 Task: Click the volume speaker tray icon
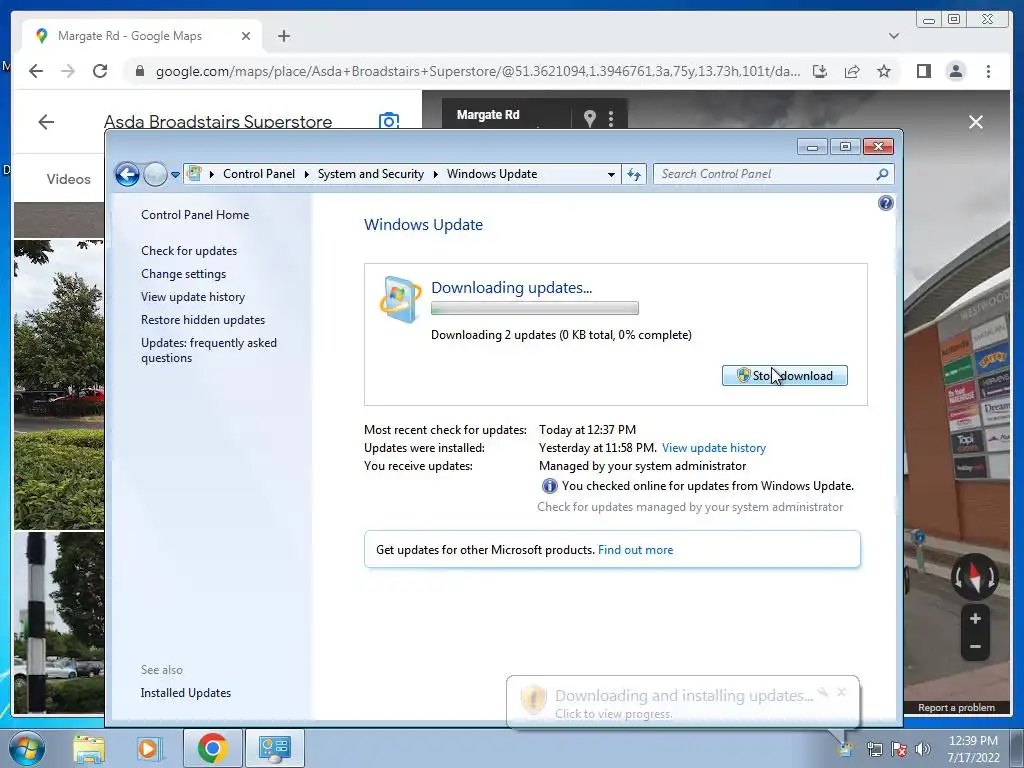(x=923, y=749)
